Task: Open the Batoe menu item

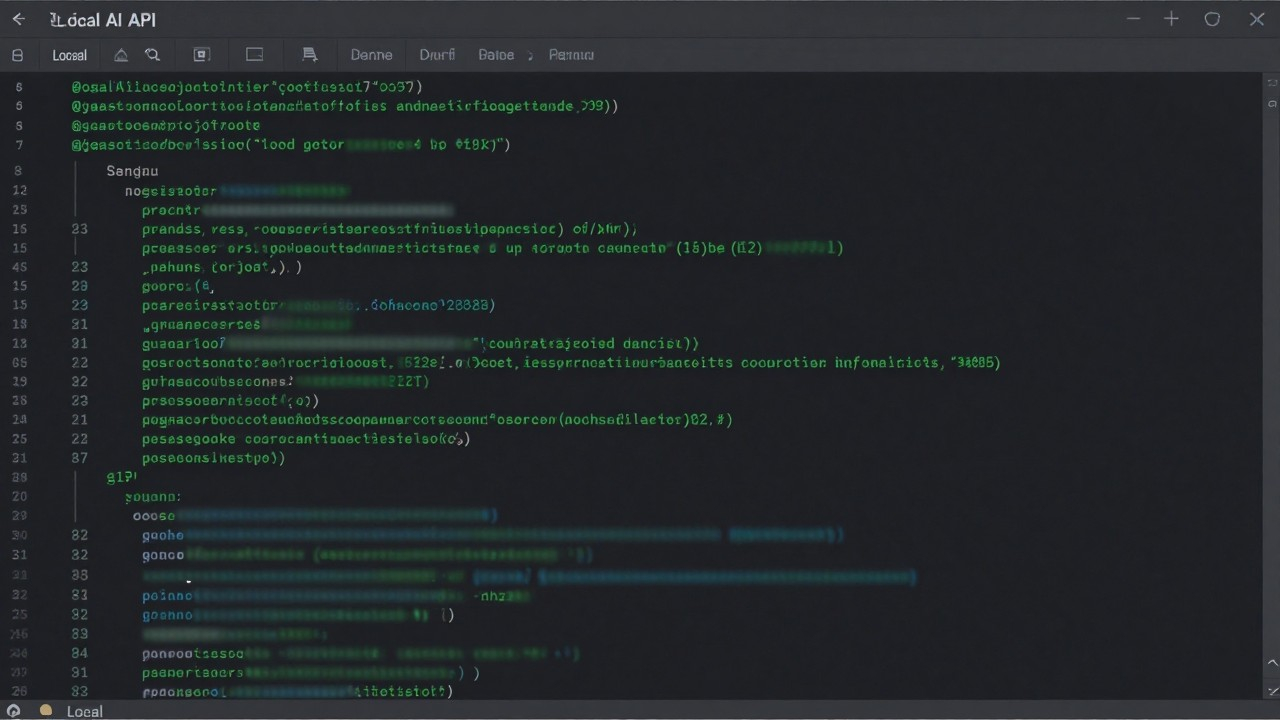Action: (496, 55)
